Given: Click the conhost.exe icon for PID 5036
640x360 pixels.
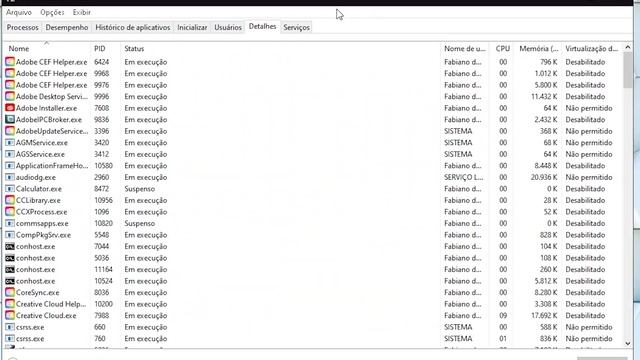Looking at the screenshot, I should (x=10, y=258).
